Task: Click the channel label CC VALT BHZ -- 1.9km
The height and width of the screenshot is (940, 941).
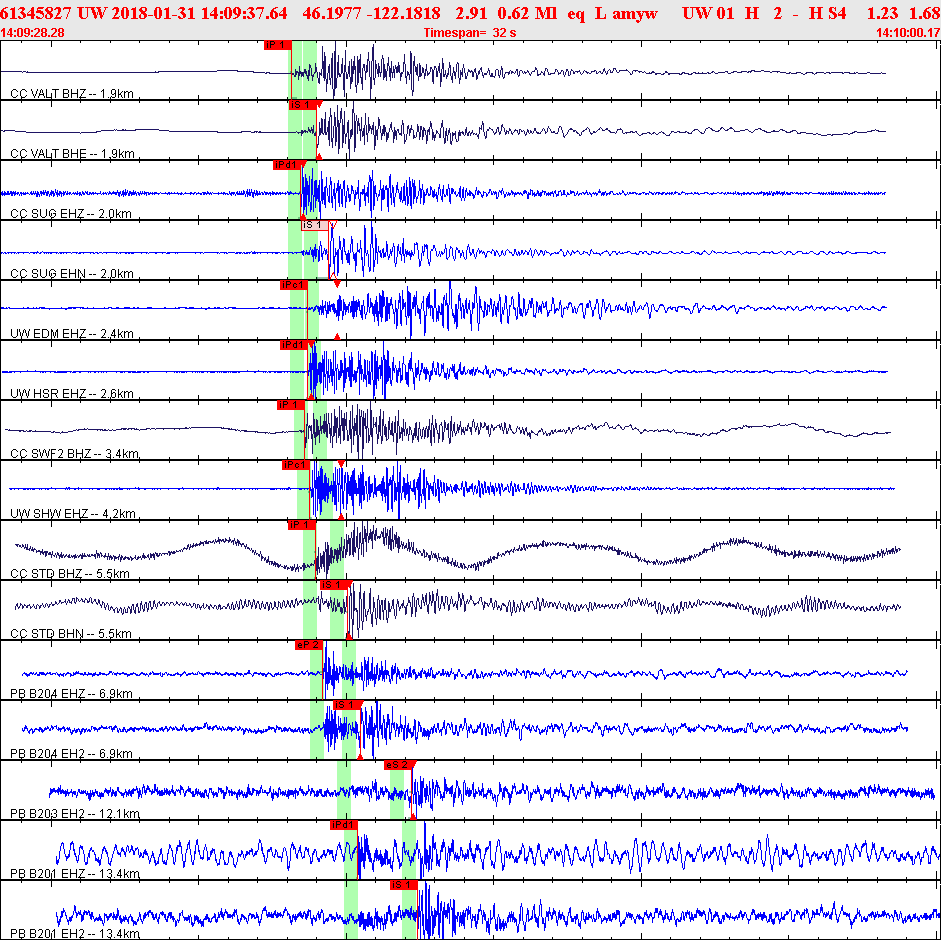Action: 72,94
